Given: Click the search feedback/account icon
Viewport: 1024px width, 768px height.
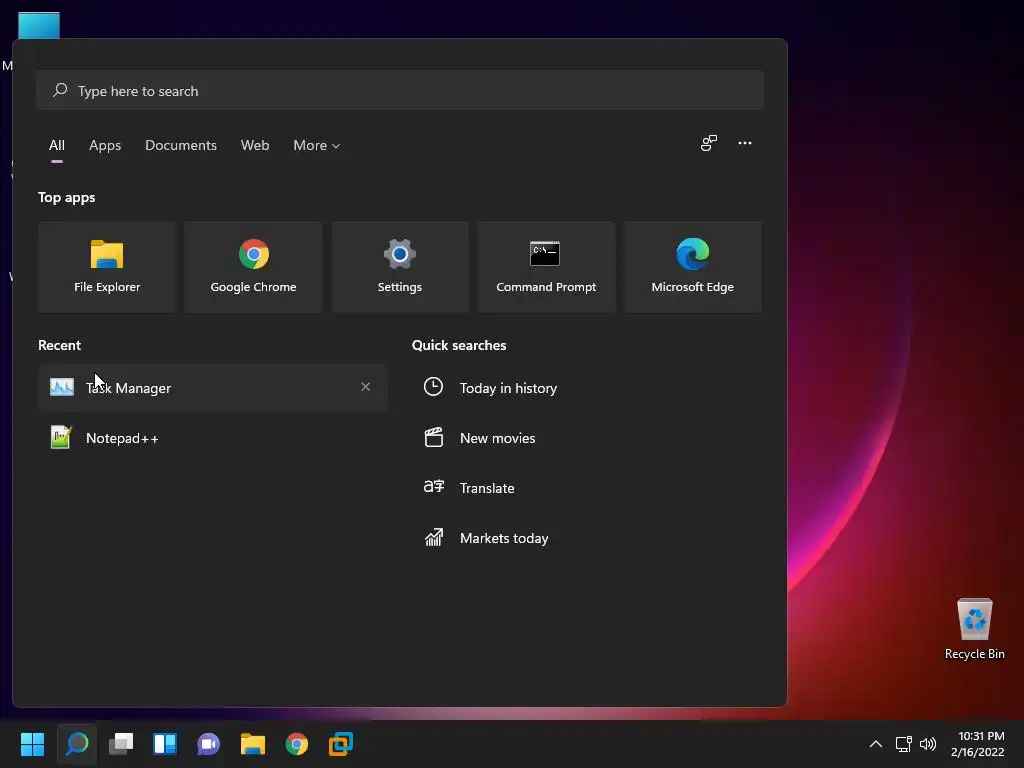Looking at the screenshot, I should (x=709, y=143).
